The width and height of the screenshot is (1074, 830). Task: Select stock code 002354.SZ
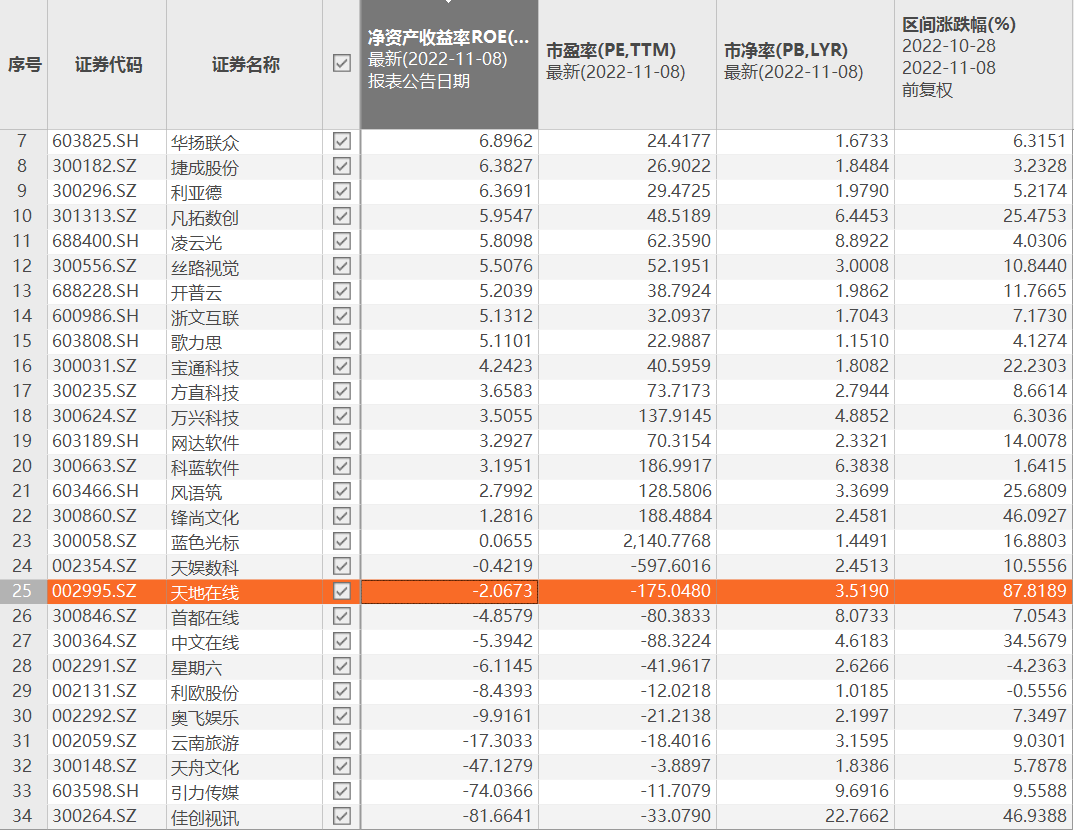point(94,566)
